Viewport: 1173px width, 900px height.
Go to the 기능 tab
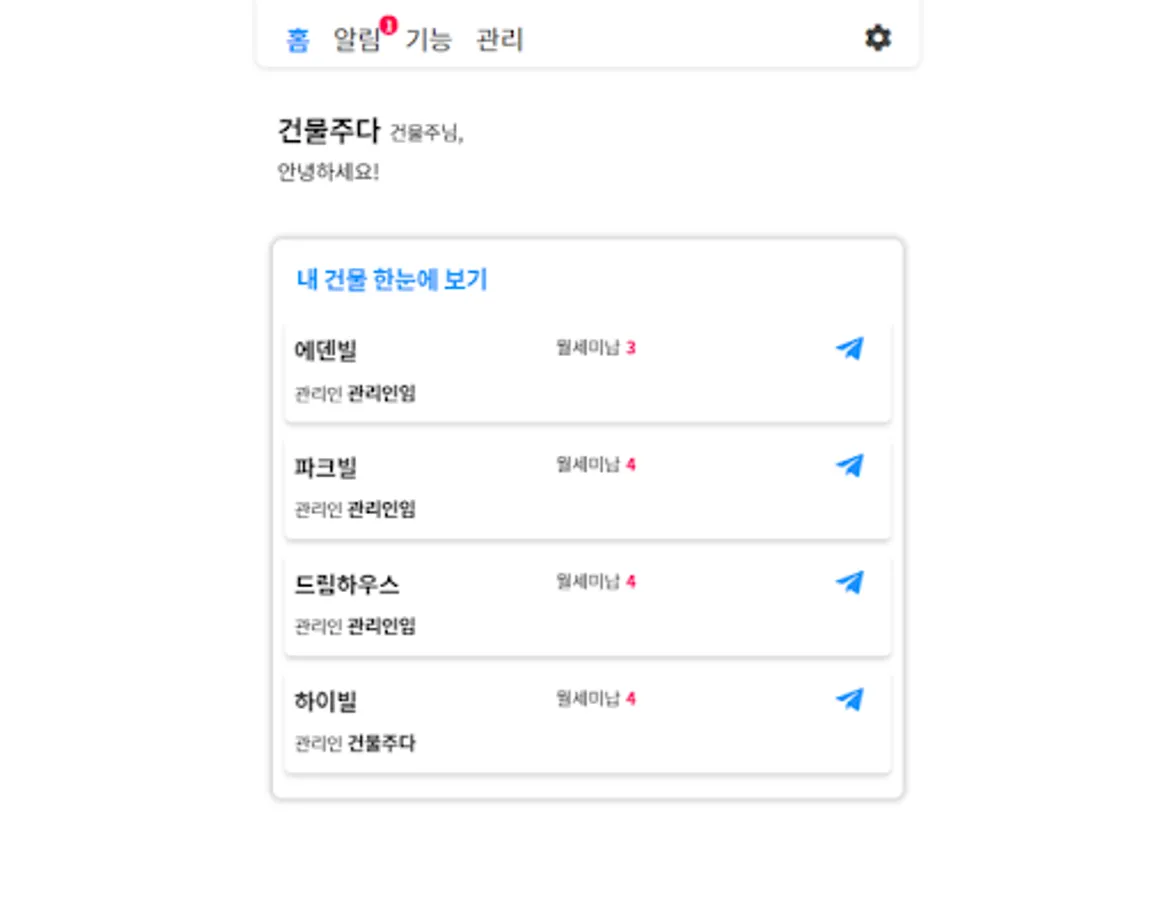pyautogui.click(x=428, y=40)
